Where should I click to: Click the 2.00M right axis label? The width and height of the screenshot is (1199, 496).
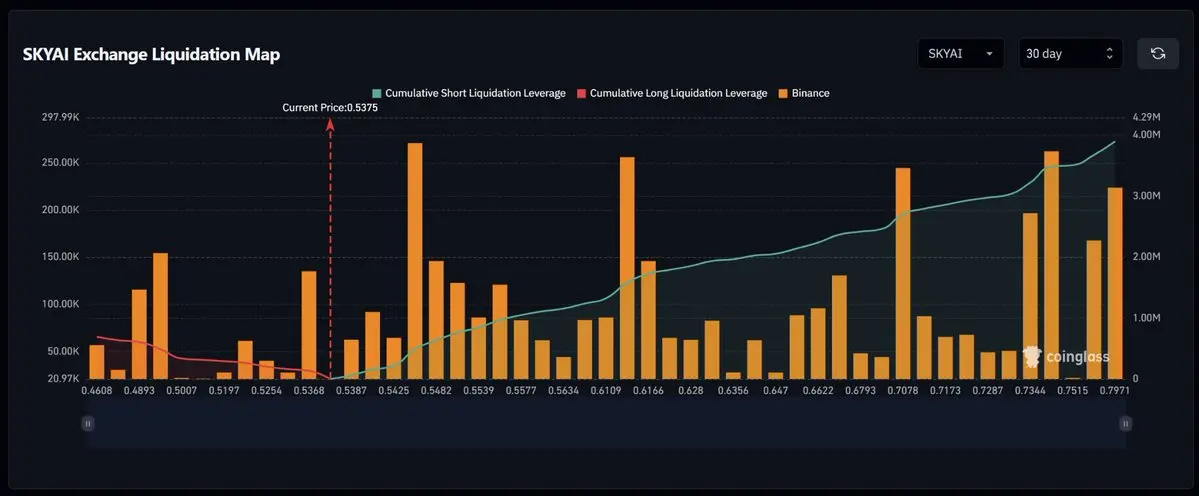pyautogui.click(x=1146, y=257)
